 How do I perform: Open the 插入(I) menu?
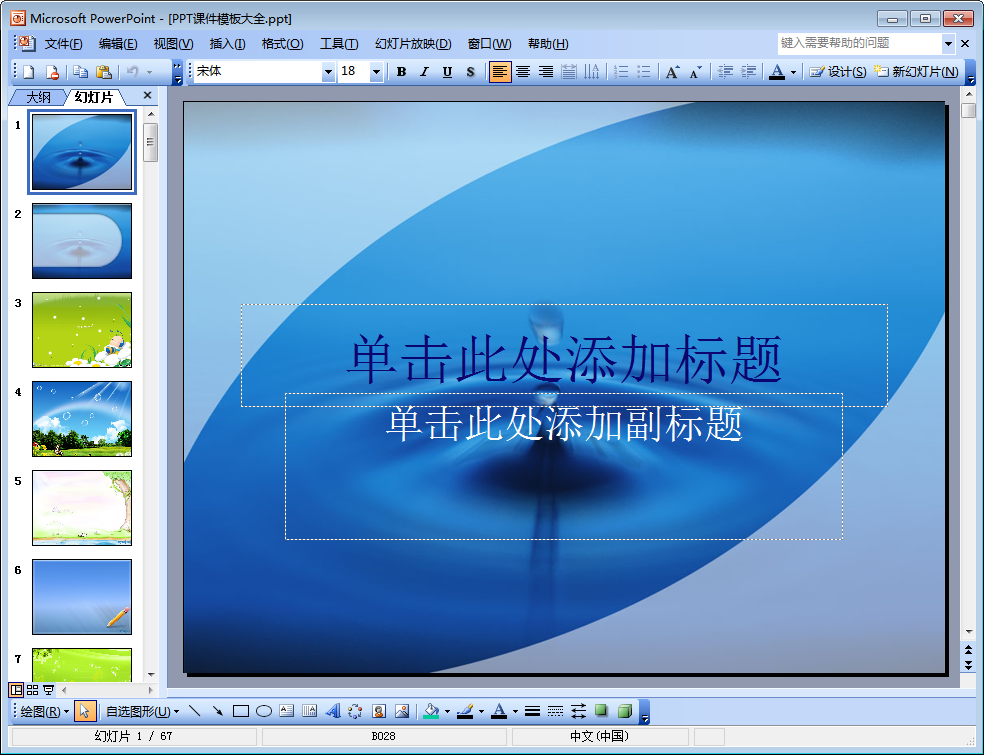click(x=227, y=44)
